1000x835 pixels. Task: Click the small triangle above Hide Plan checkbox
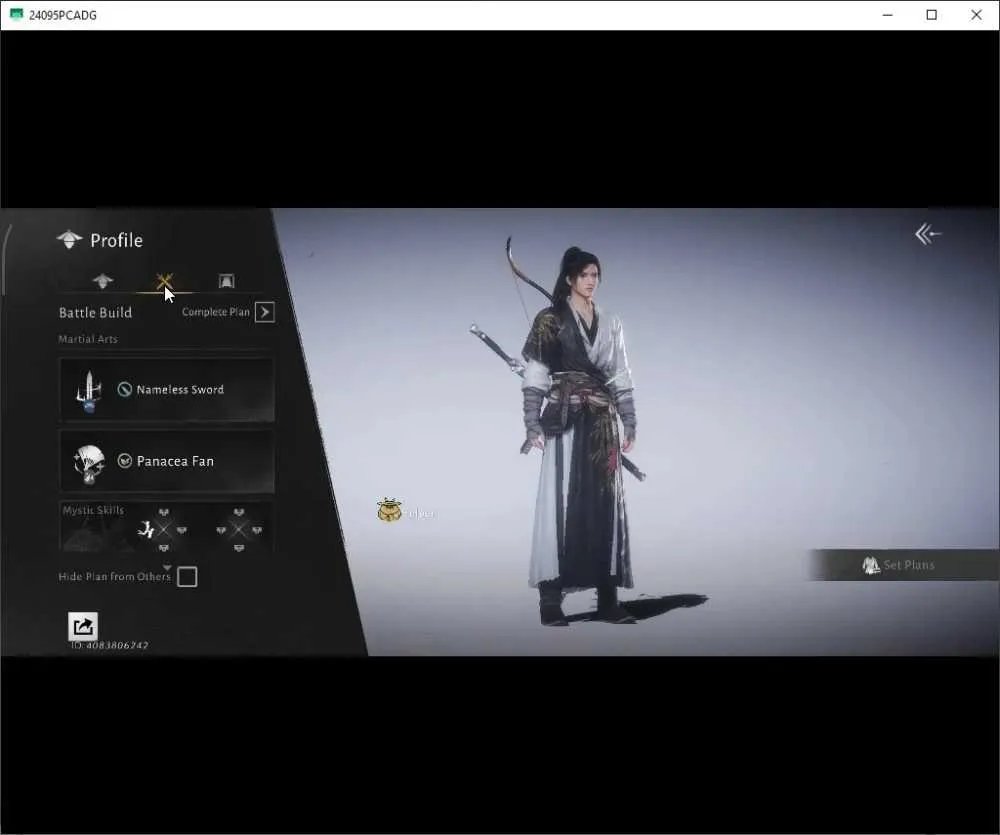click(167, 566)
